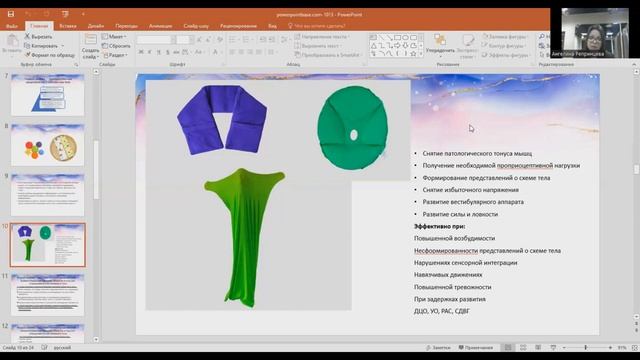Click the Примечания comments button in status bar
The height and width of the screenshot is (360, 640).
tap(476, 347)
